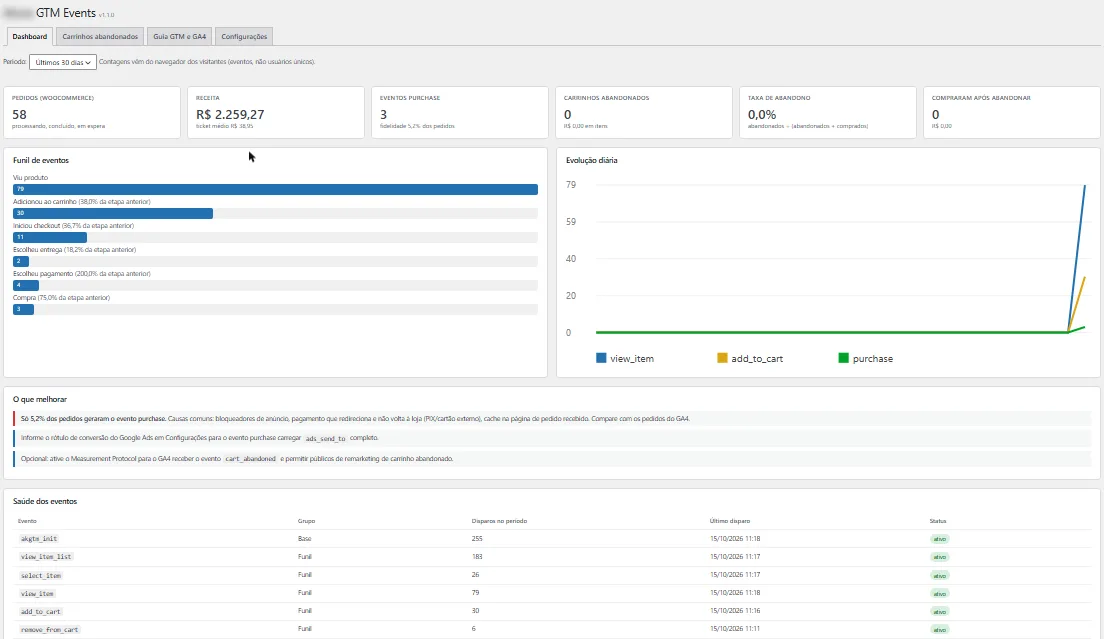Click the Iniciou checkout bar showing 11
This screenshot has width=1104, height=639.
[50, 237]
